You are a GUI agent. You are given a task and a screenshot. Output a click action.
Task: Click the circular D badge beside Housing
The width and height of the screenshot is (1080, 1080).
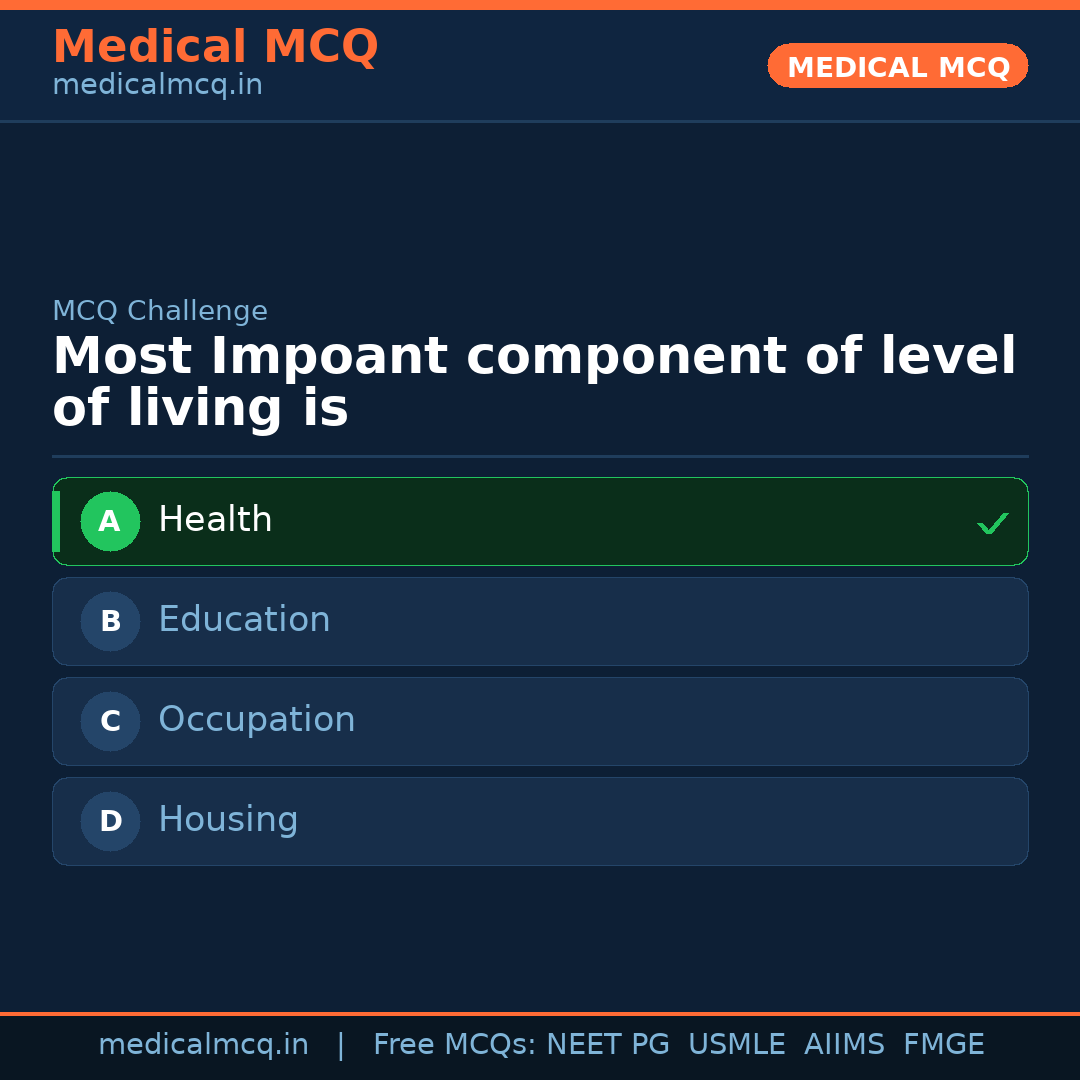(110, 821)
